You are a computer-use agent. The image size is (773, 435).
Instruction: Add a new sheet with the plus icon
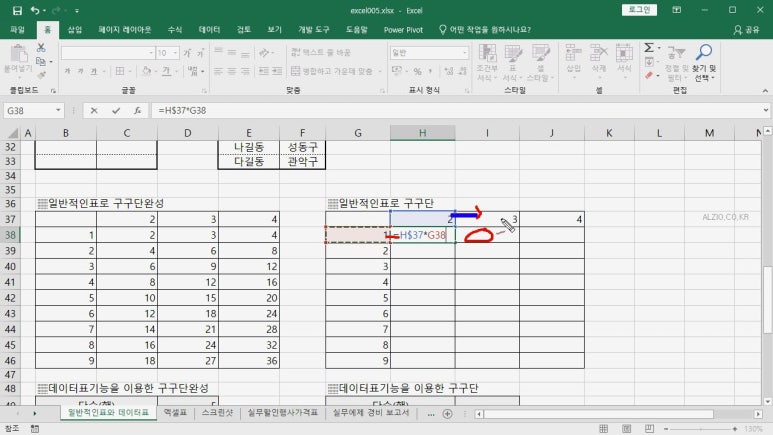[x=447, y=412]
